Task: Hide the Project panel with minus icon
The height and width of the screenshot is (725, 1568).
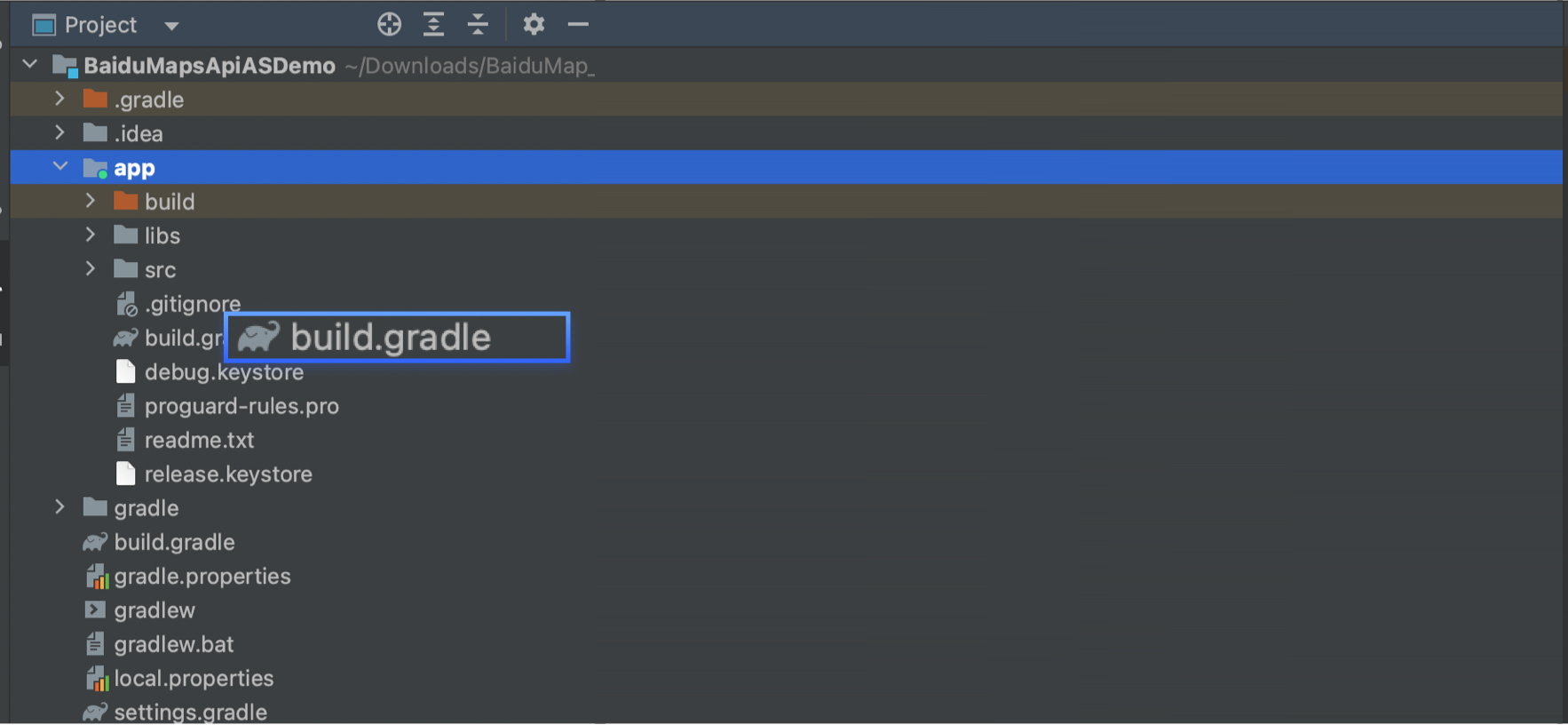Action: point(578,25)
